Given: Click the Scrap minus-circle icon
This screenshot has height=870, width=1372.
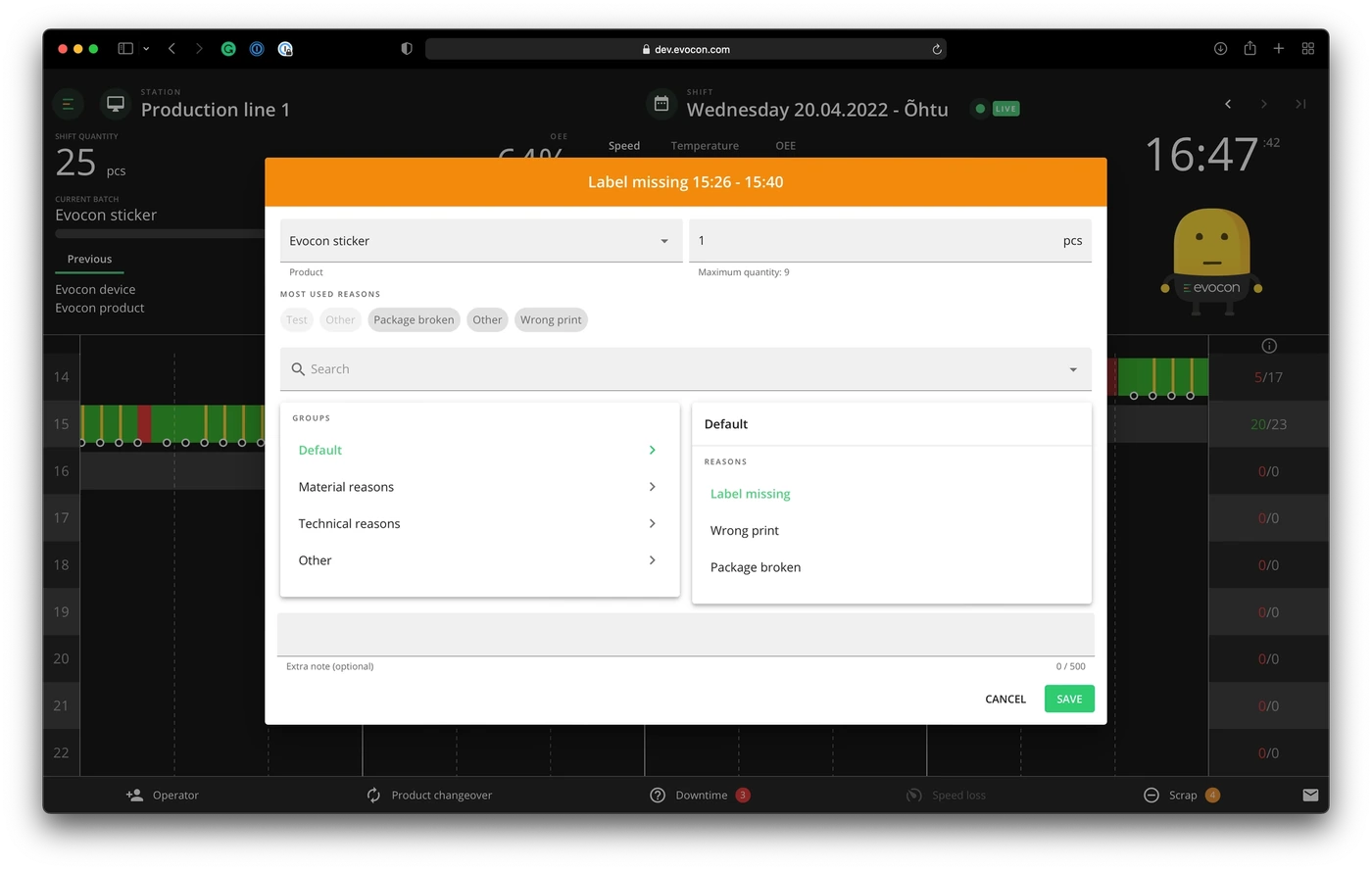Looking at the screenshot, I should (1151, 795).
